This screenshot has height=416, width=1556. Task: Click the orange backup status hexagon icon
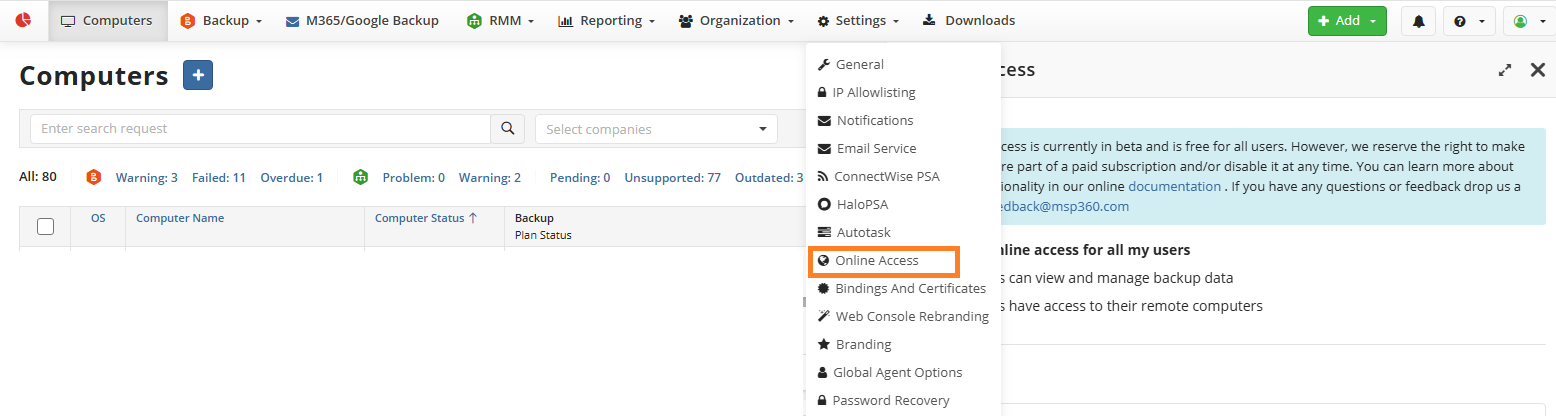94,177
